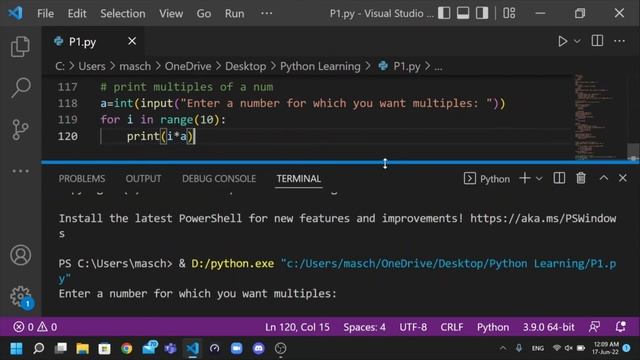This screenshot has height=360, width=640.
Task: Open the terminal launch profile dropdown
Action: [x=539, y=179]
